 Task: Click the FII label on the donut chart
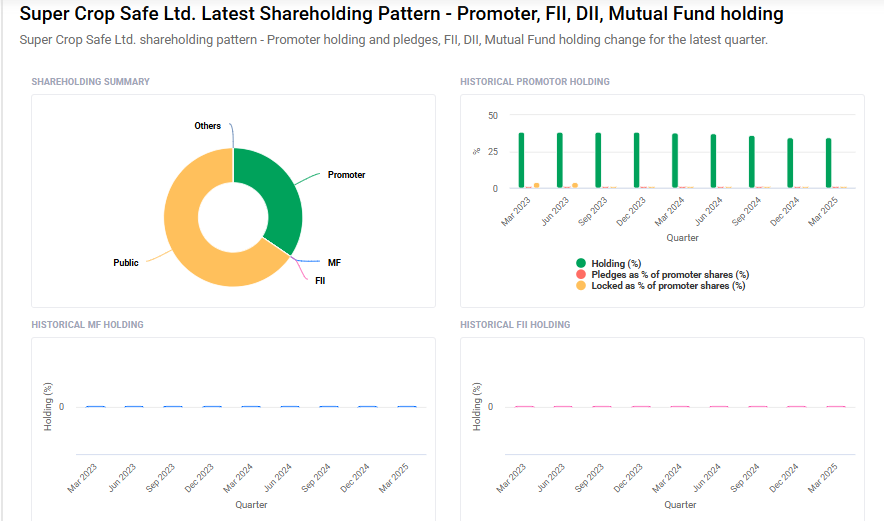319,281
